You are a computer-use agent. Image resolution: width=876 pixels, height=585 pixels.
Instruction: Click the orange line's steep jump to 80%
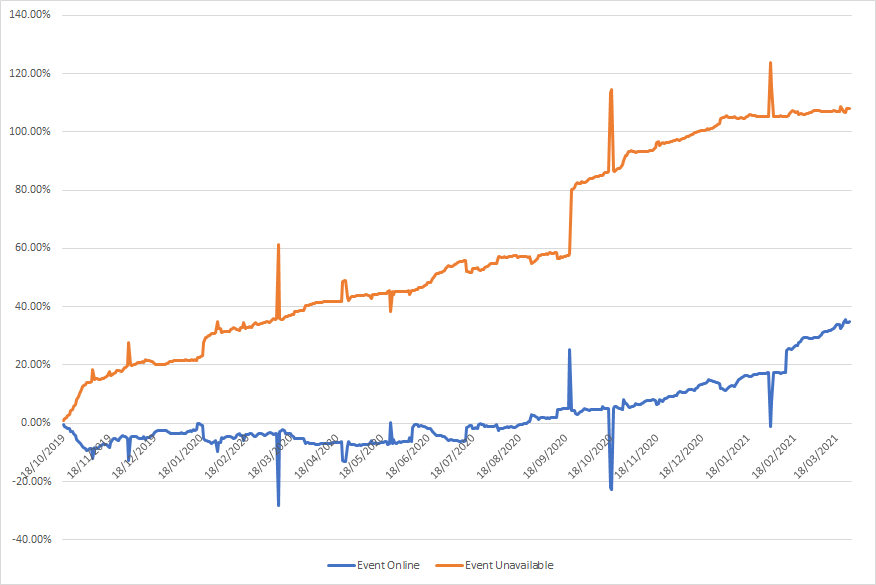pyautogui.click(x=570, y=220)
